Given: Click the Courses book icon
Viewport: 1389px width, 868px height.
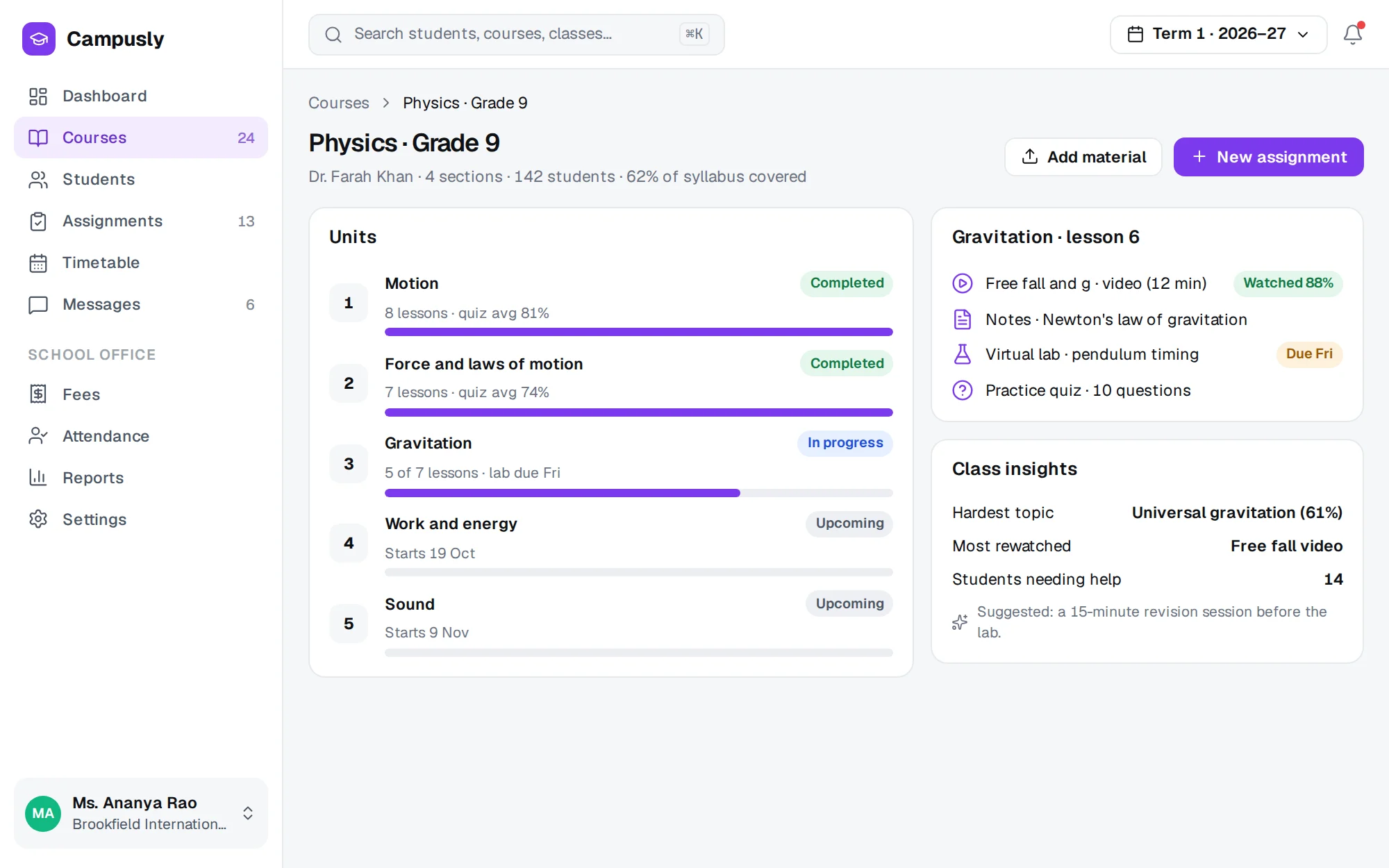Looking at the screenshot, I should 38,137.
